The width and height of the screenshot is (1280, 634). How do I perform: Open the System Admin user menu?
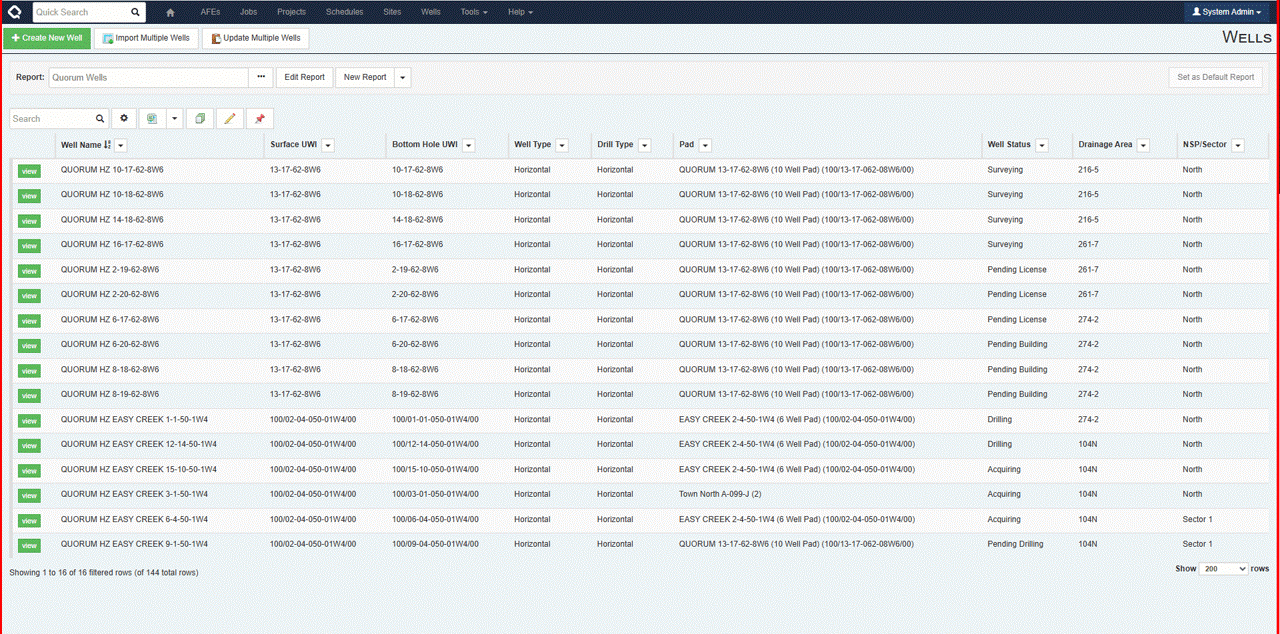coord(1227,12)
